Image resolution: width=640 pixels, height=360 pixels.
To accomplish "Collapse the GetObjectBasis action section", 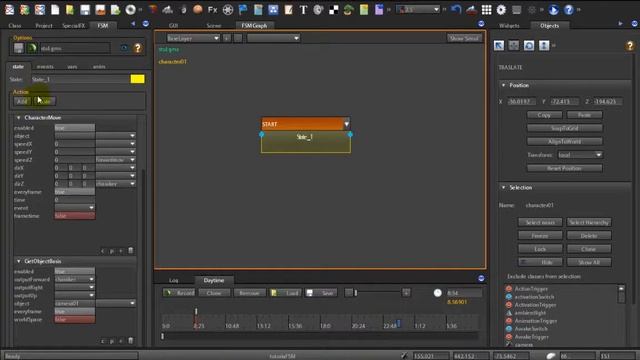I will click(18, 261).
